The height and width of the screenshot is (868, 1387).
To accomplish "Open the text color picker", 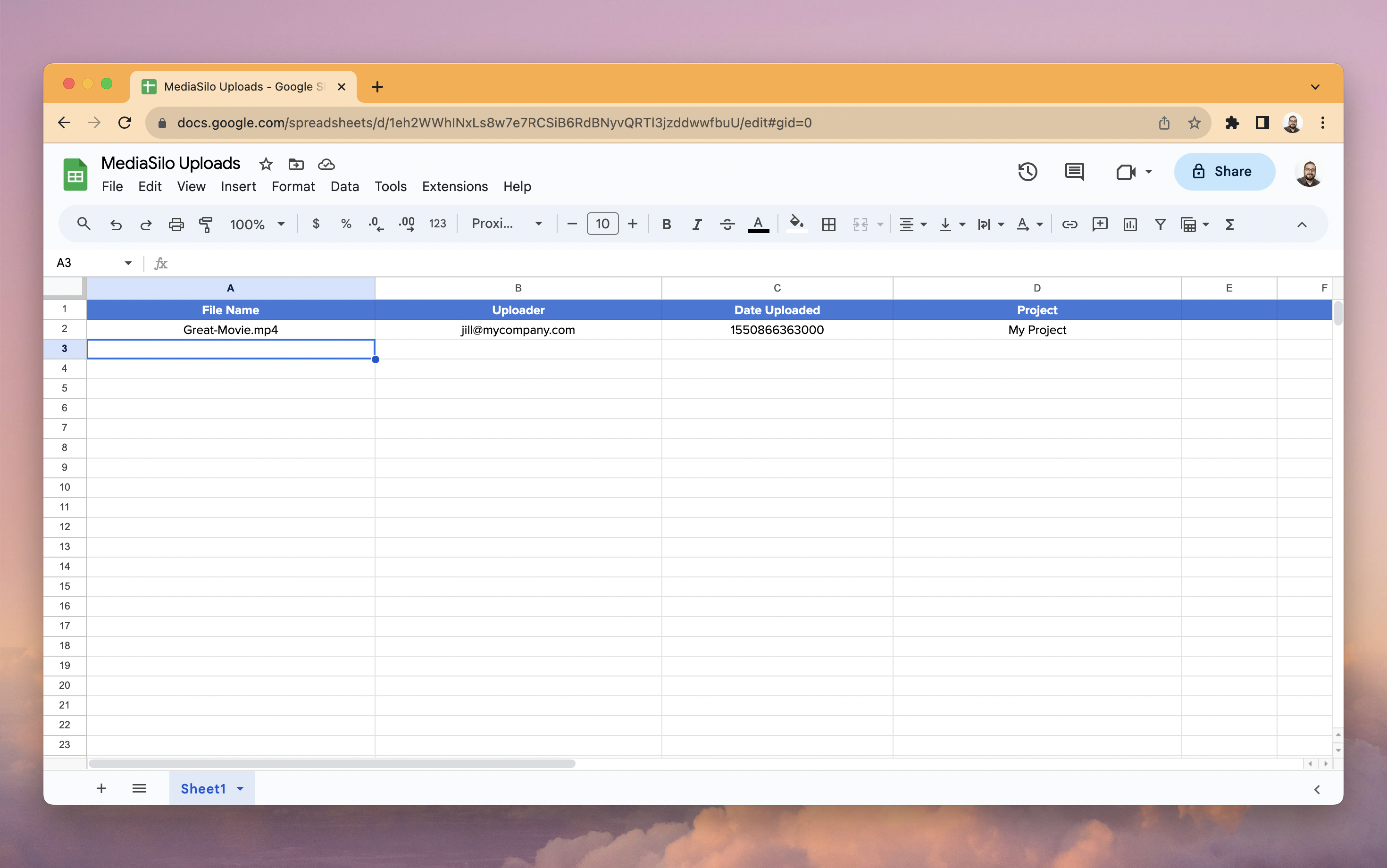I will 759,225.
